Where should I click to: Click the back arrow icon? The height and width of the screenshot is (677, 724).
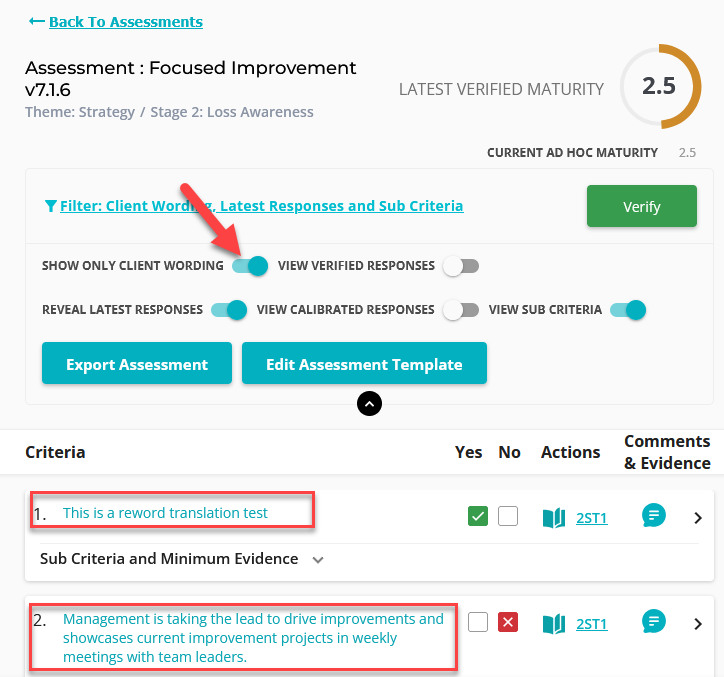coord(36,21)
